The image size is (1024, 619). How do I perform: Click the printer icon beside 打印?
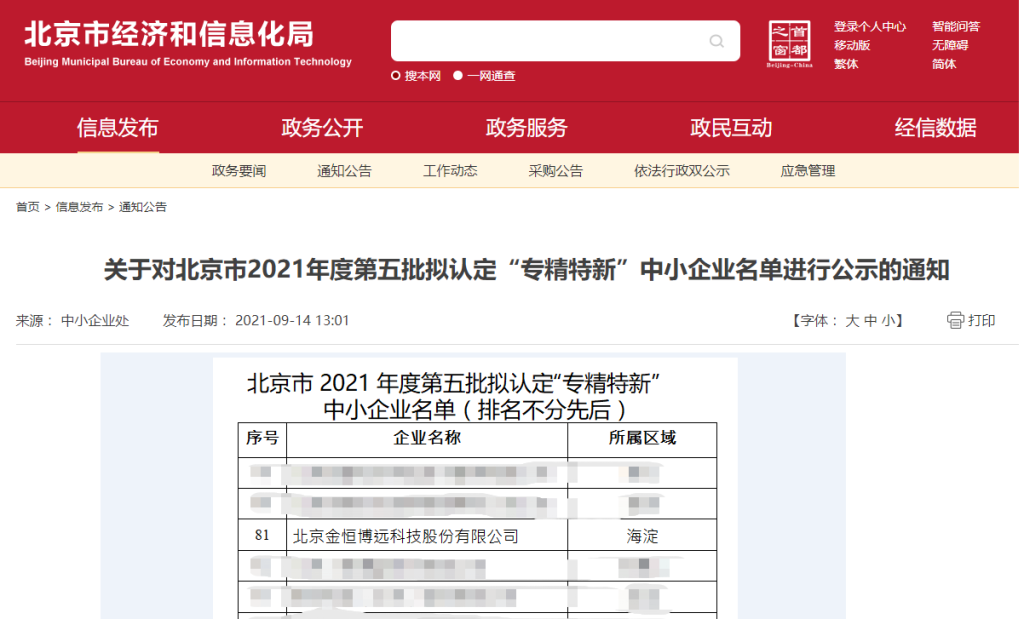point(955,320)
